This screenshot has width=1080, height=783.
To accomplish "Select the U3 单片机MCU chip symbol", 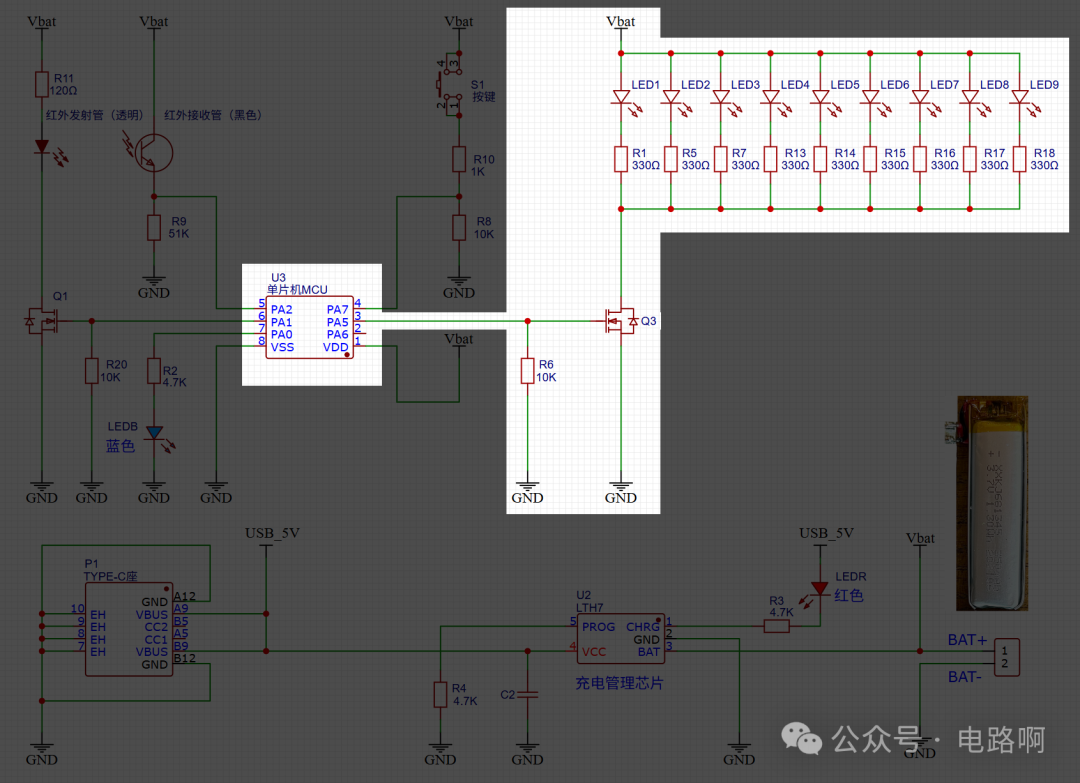I will [x=310, y=325].
